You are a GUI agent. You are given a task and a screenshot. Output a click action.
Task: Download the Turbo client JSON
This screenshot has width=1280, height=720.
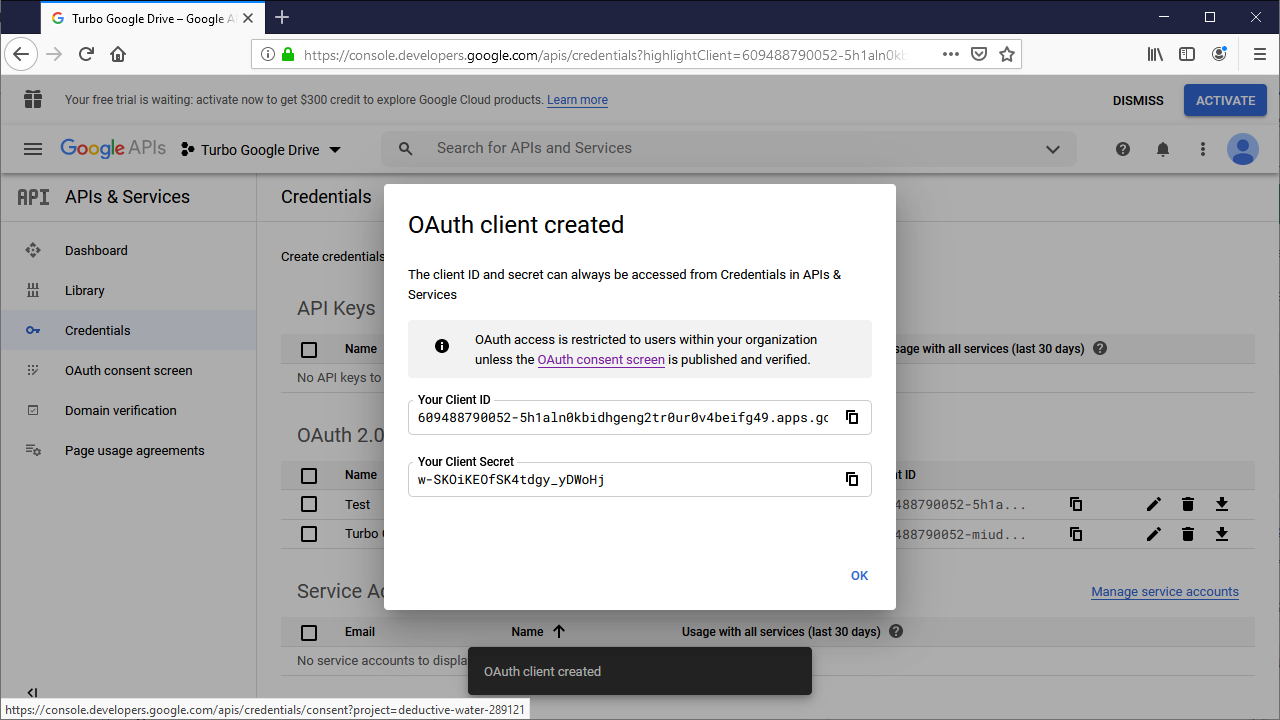tap(1221, 533)
